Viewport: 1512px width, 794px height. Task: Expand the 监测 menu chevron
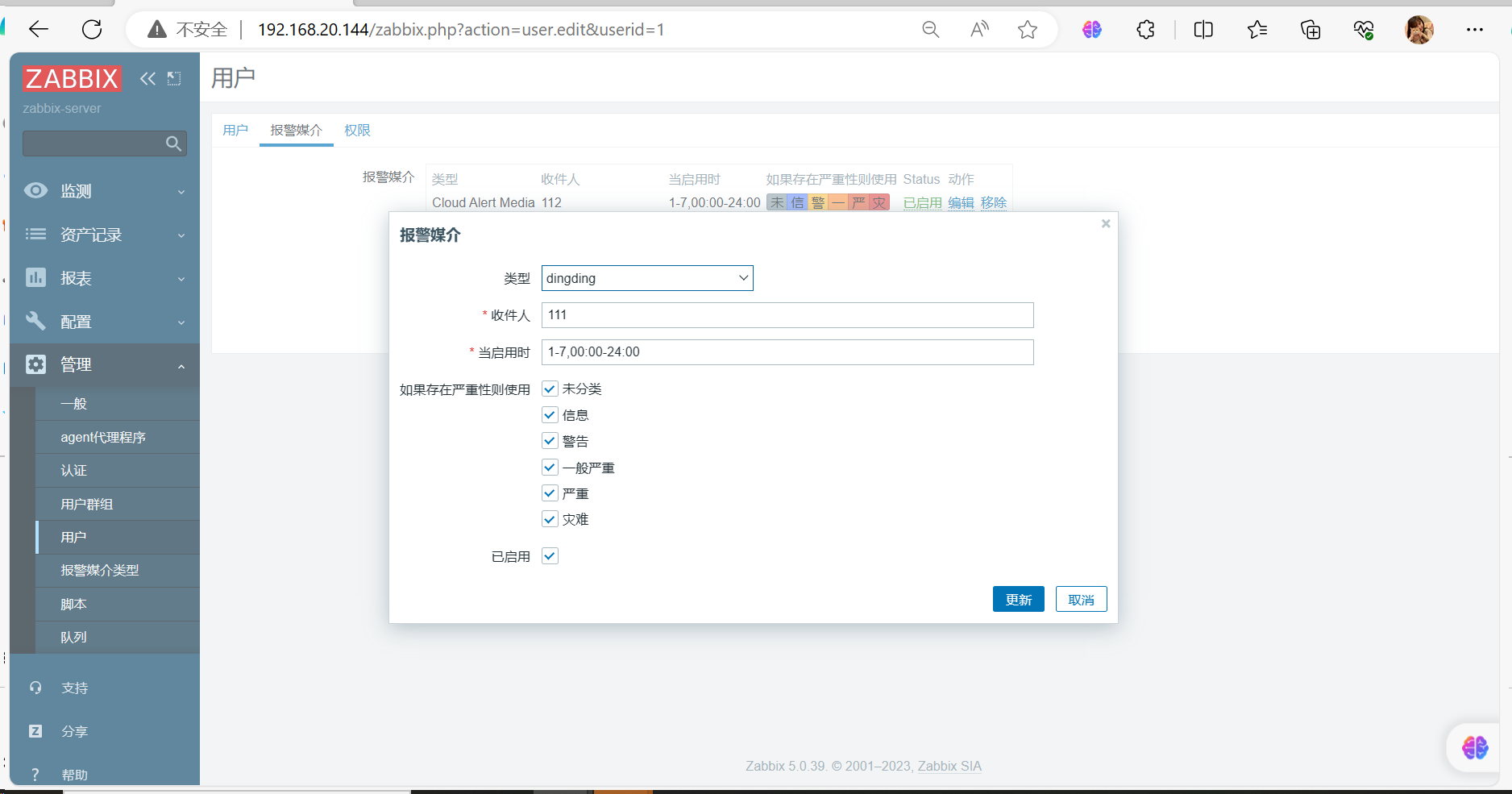click(x=181, y=192)
